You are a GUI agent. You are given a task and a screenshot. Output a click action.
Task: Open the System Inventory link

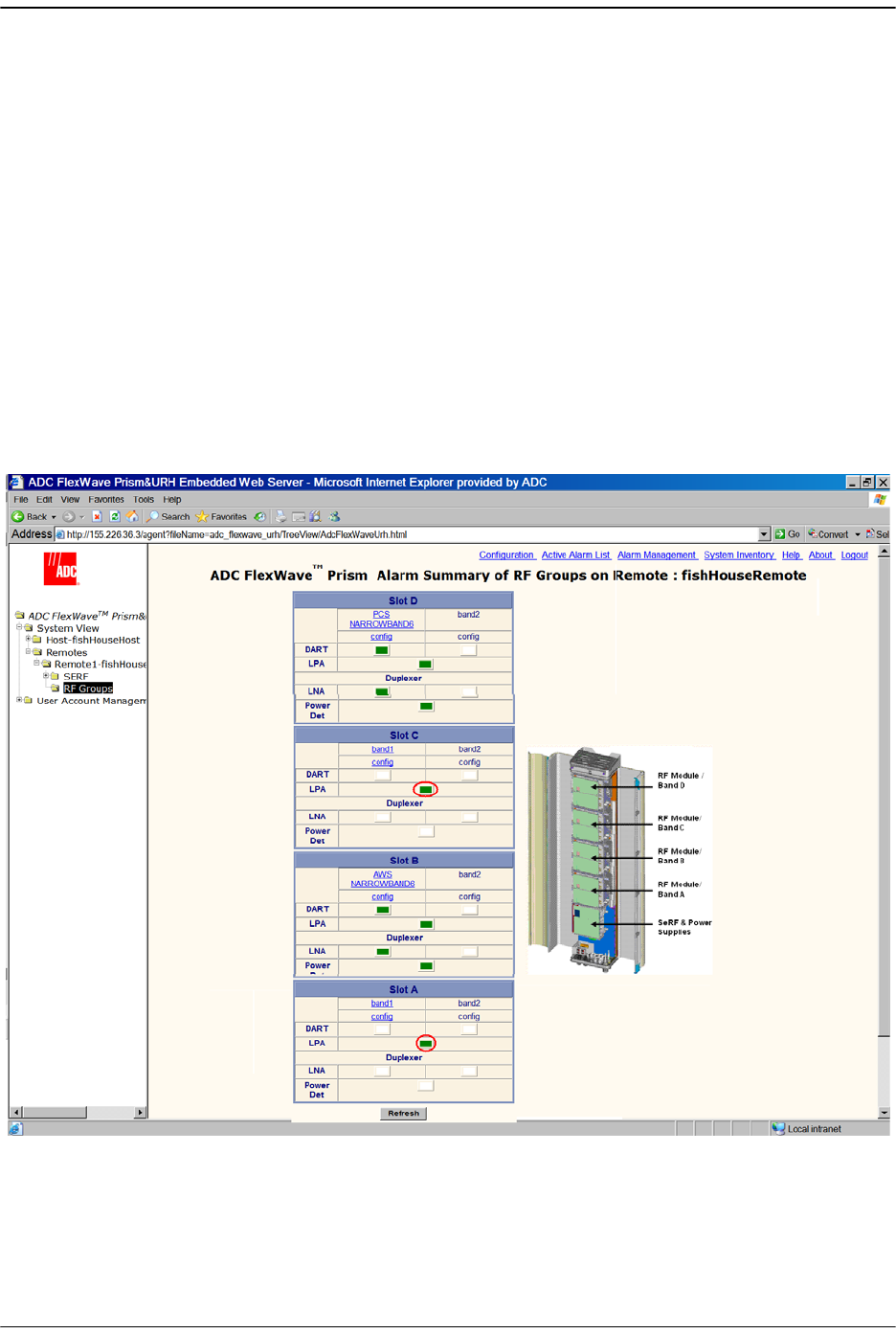[739, 555]
